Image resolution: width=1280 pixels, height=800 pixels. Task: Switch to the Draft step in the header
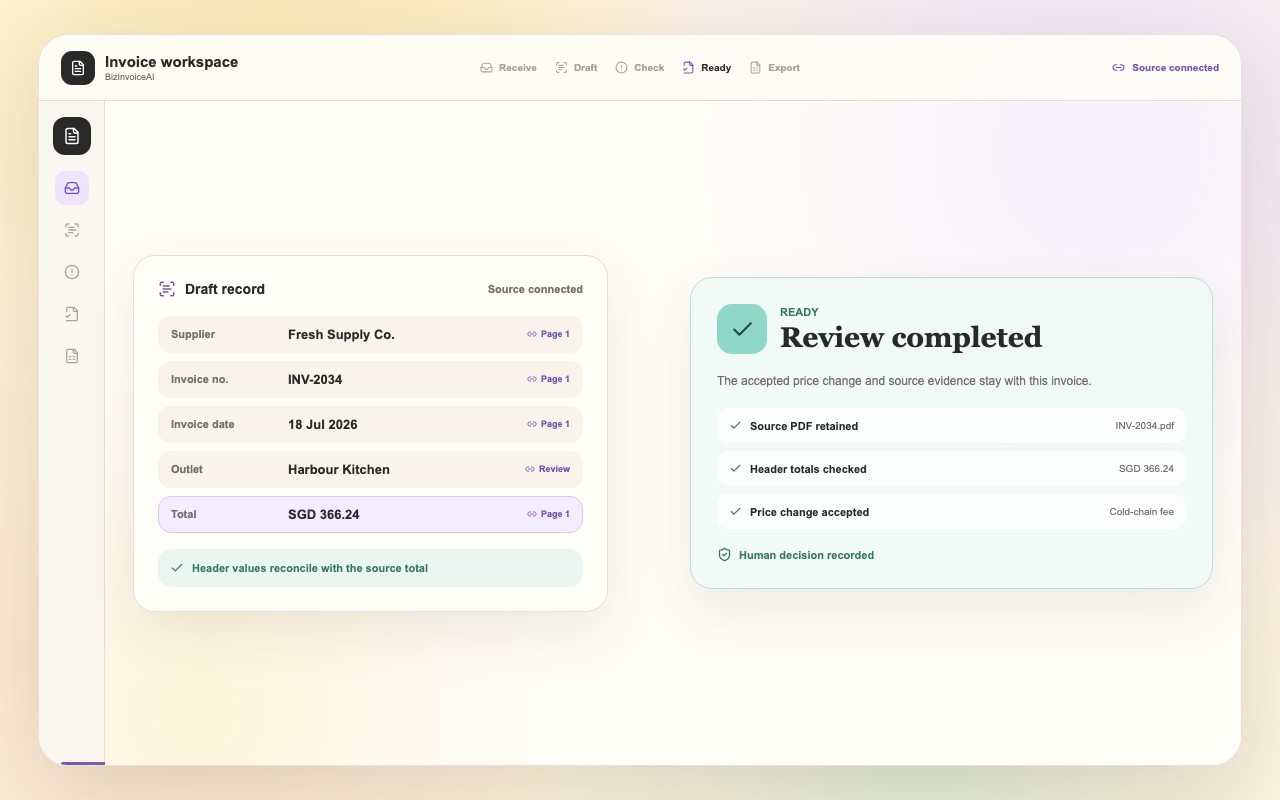[576, 68]
